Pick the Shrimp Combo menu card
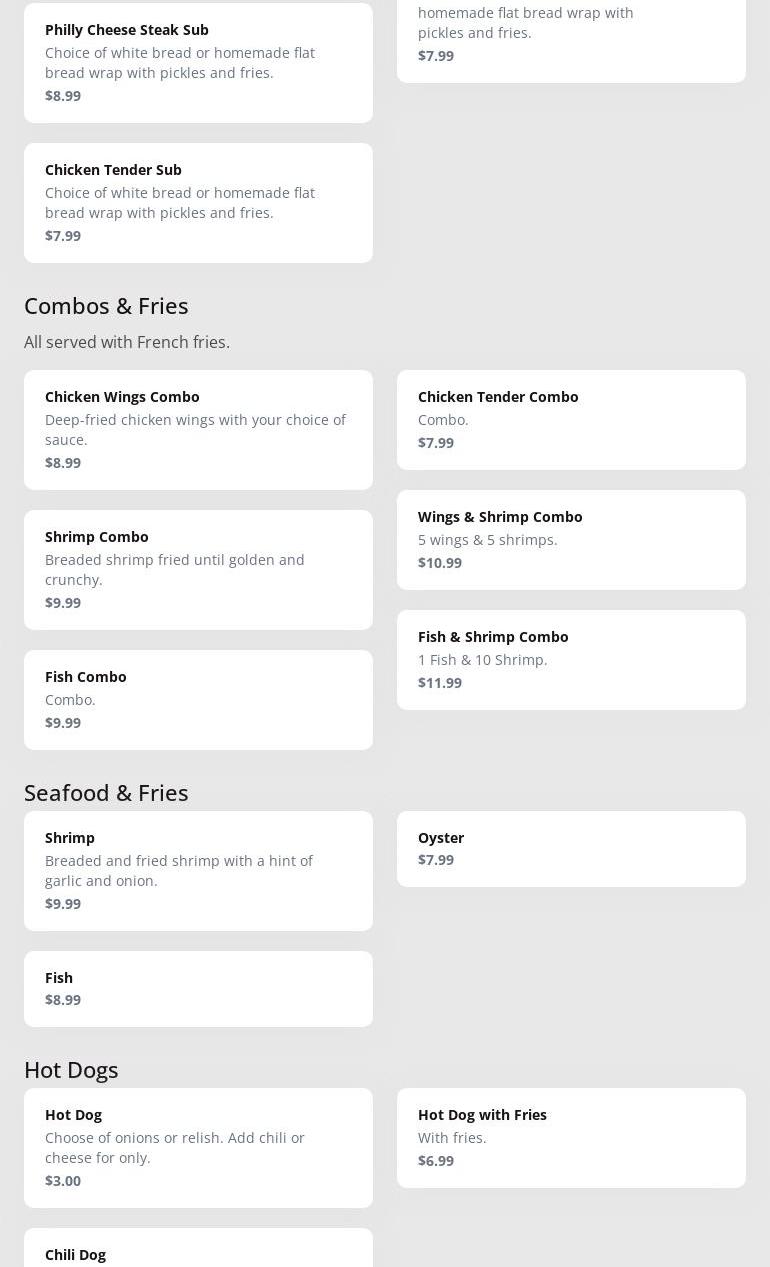 click(x=198, y=570)
